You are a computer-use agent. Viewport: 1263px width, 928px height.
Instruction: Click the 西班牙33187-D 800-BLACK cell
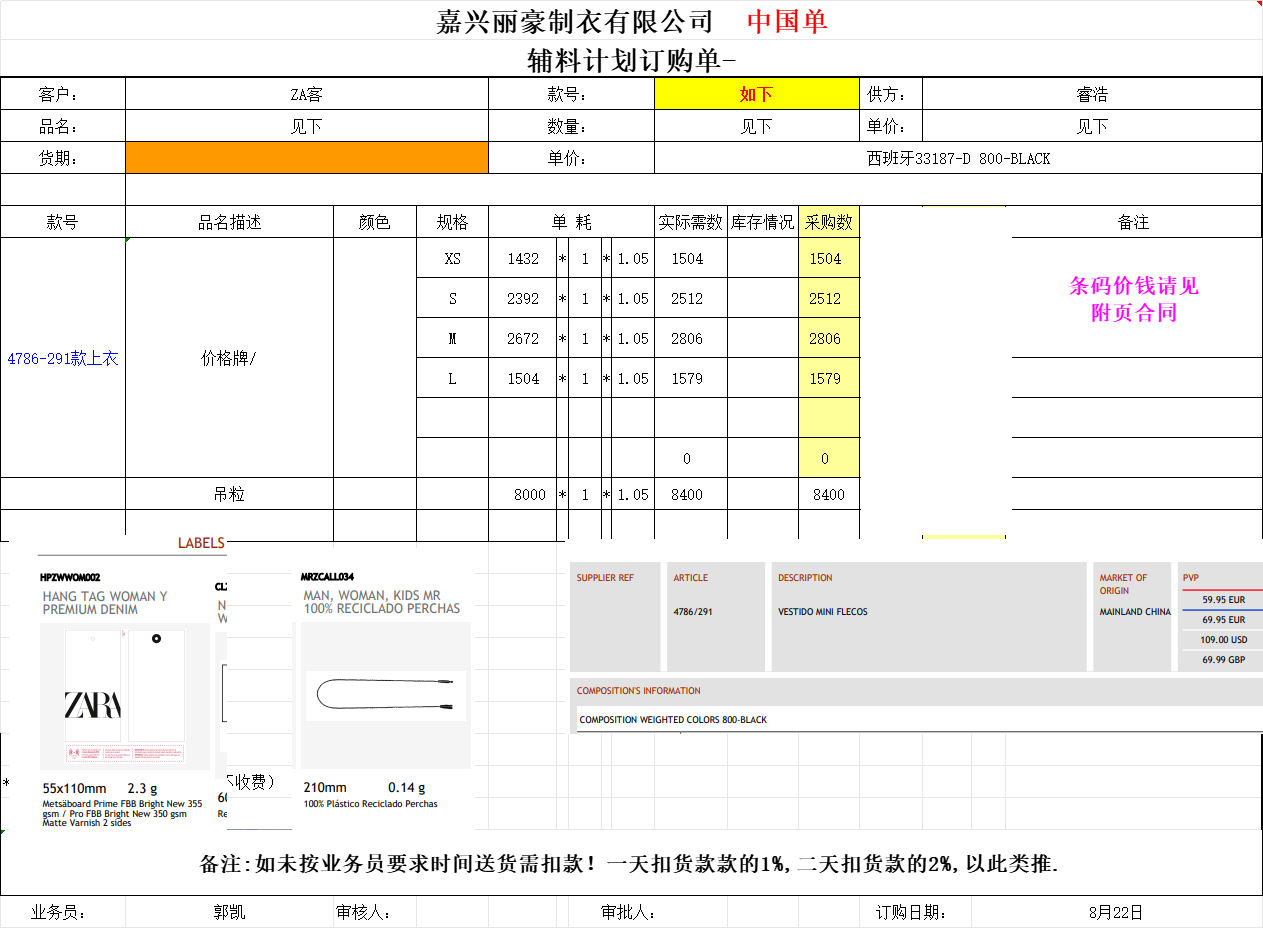[957, 158]
